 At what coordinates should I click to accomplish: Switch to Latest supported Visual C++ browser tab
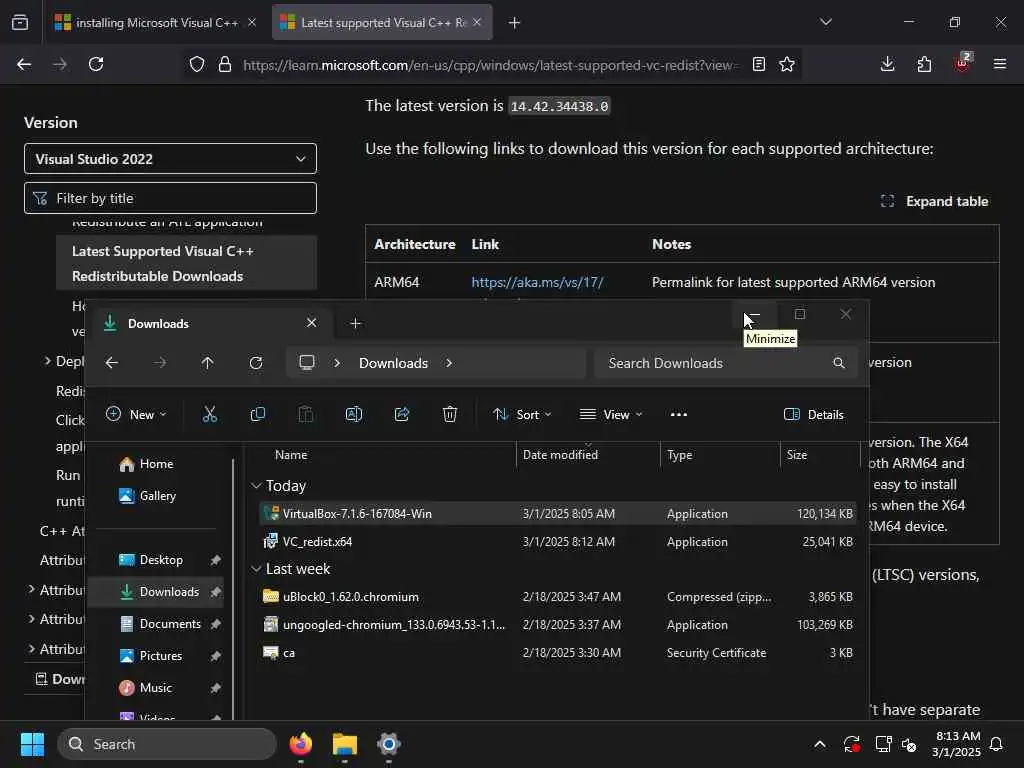(x=382, y=22)
